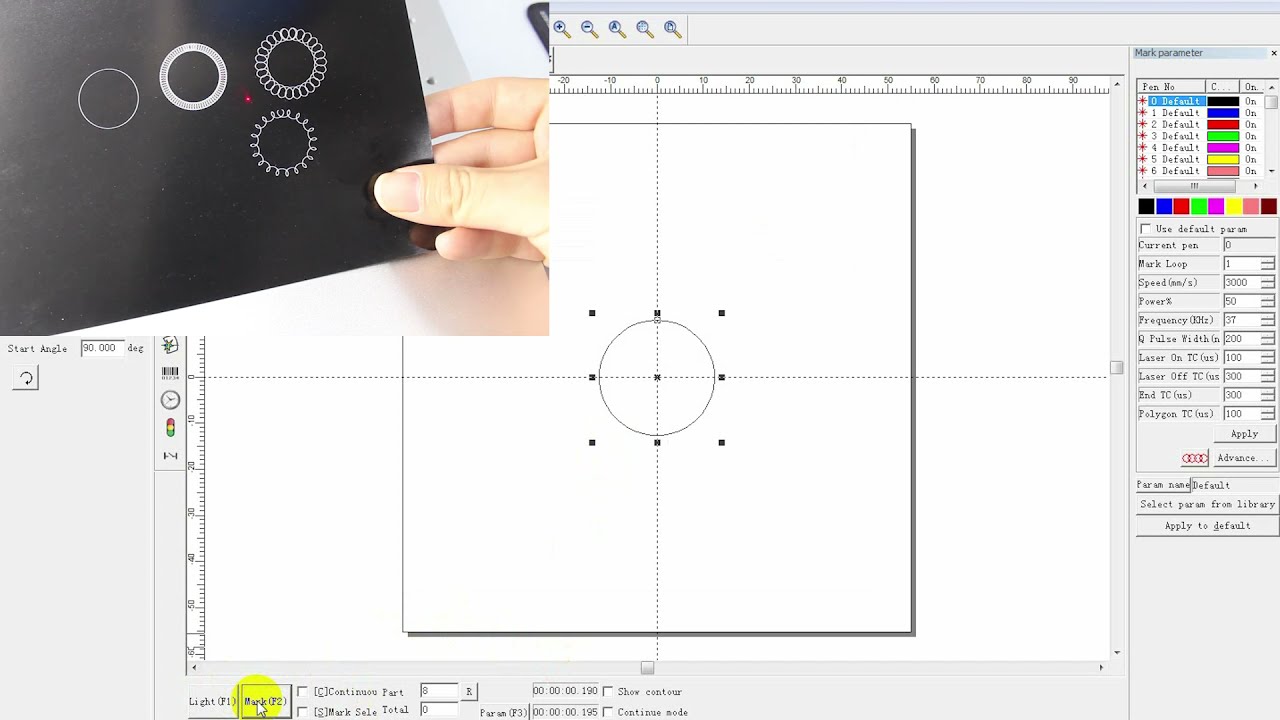The width and height of the screenshot is (1280, 720).
Task: Click Select param from library button
Action: (1207, 504)
